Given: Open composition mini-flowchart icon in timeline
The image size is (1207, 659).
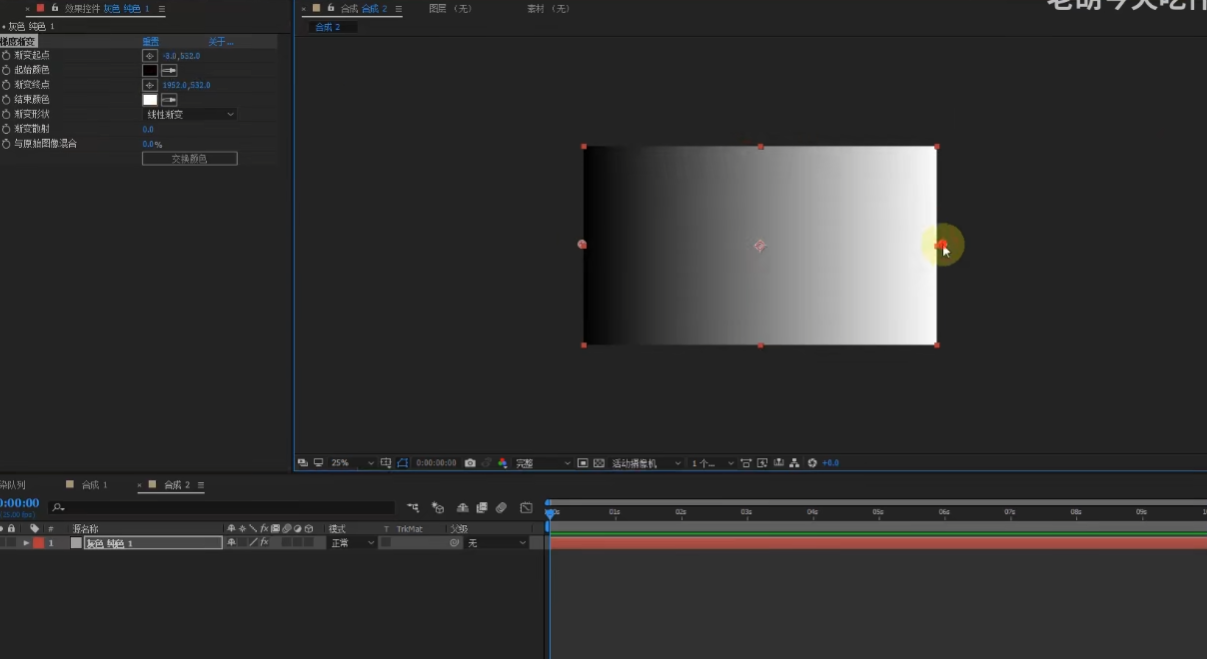Looking at the screenshot, I should [413, 508].
